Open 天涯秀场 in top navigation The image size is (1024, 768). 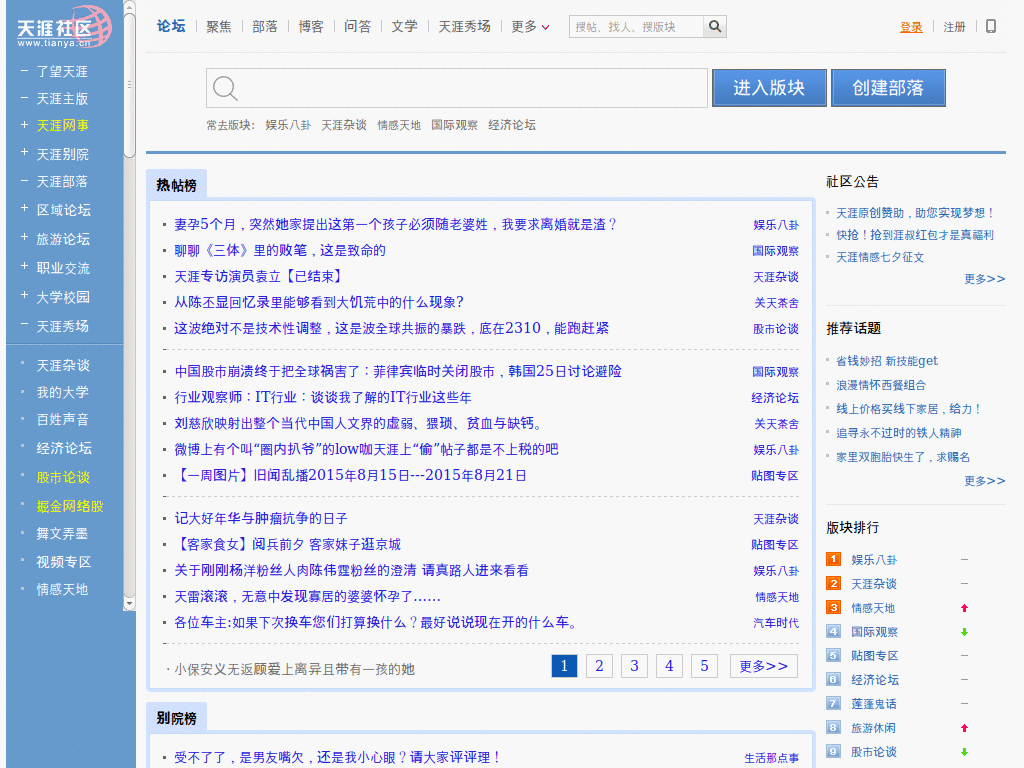click(464, 27)
